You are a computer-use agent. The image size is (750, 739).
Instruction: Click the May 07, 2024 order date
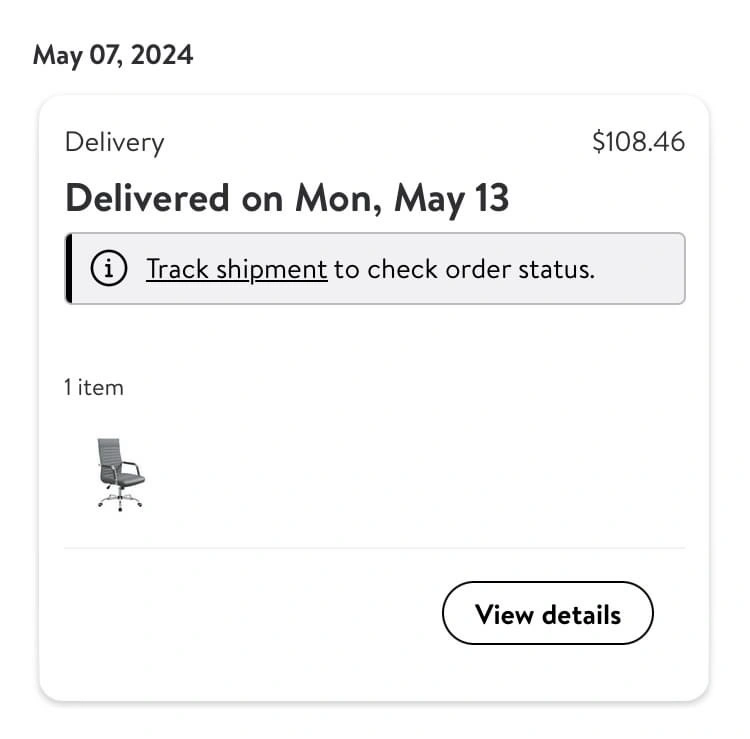coord(113,55)
